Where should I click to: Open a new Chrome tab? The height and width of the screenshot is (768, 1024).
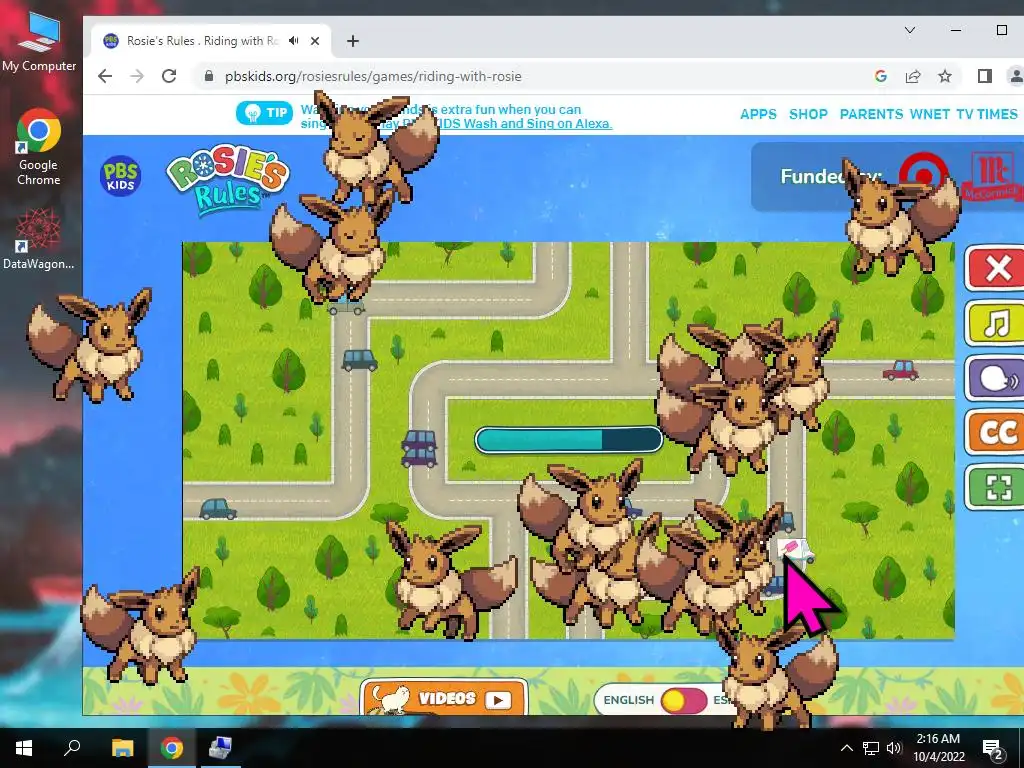point(353,41)
